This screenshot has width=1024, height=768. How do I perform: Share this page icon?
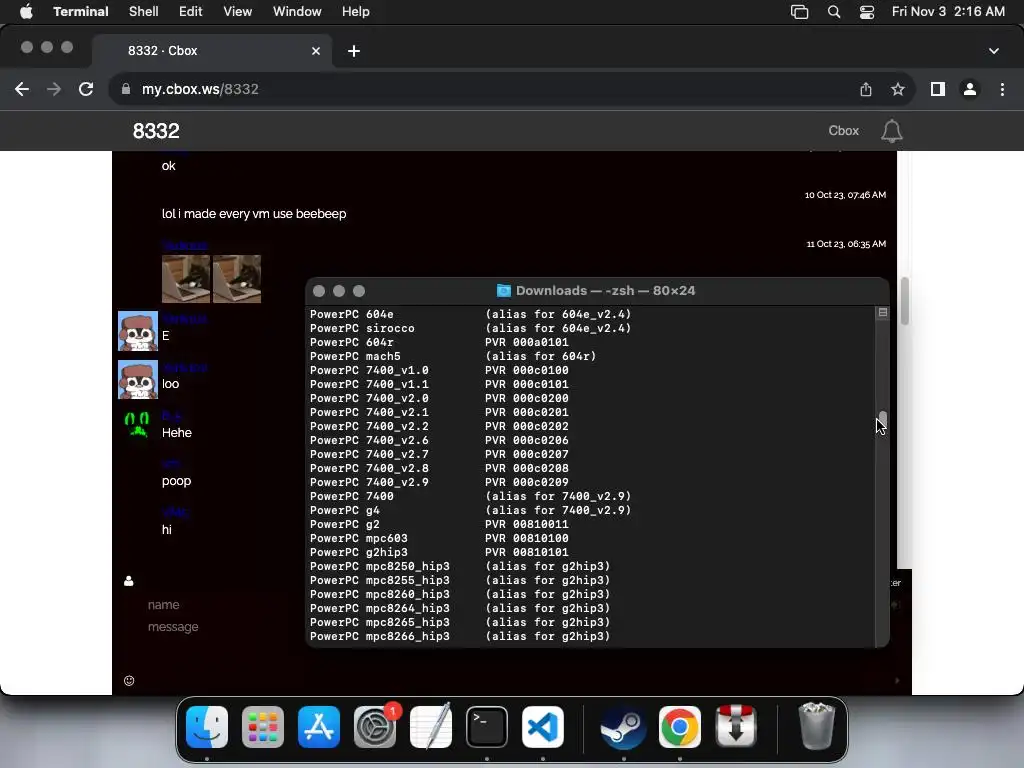point(866,89)
